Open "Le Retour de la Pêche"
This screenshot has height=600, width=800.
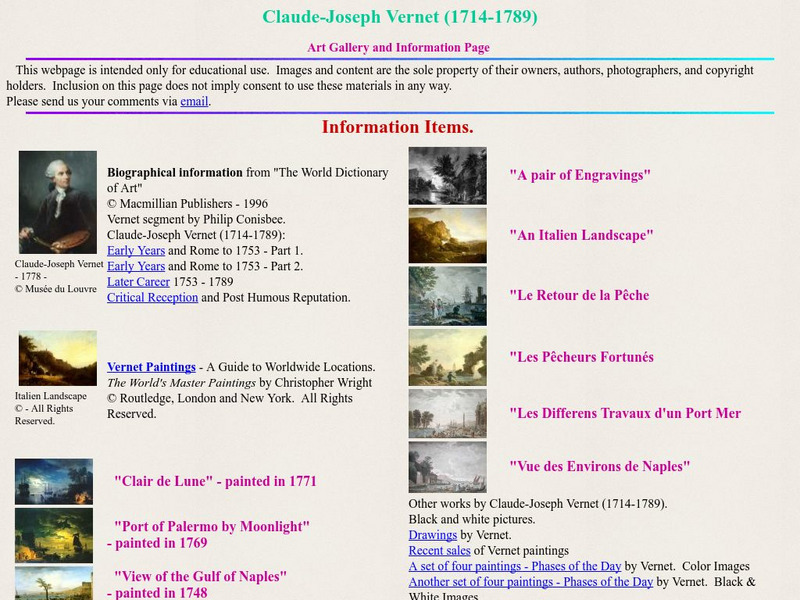tap(580, 295)
